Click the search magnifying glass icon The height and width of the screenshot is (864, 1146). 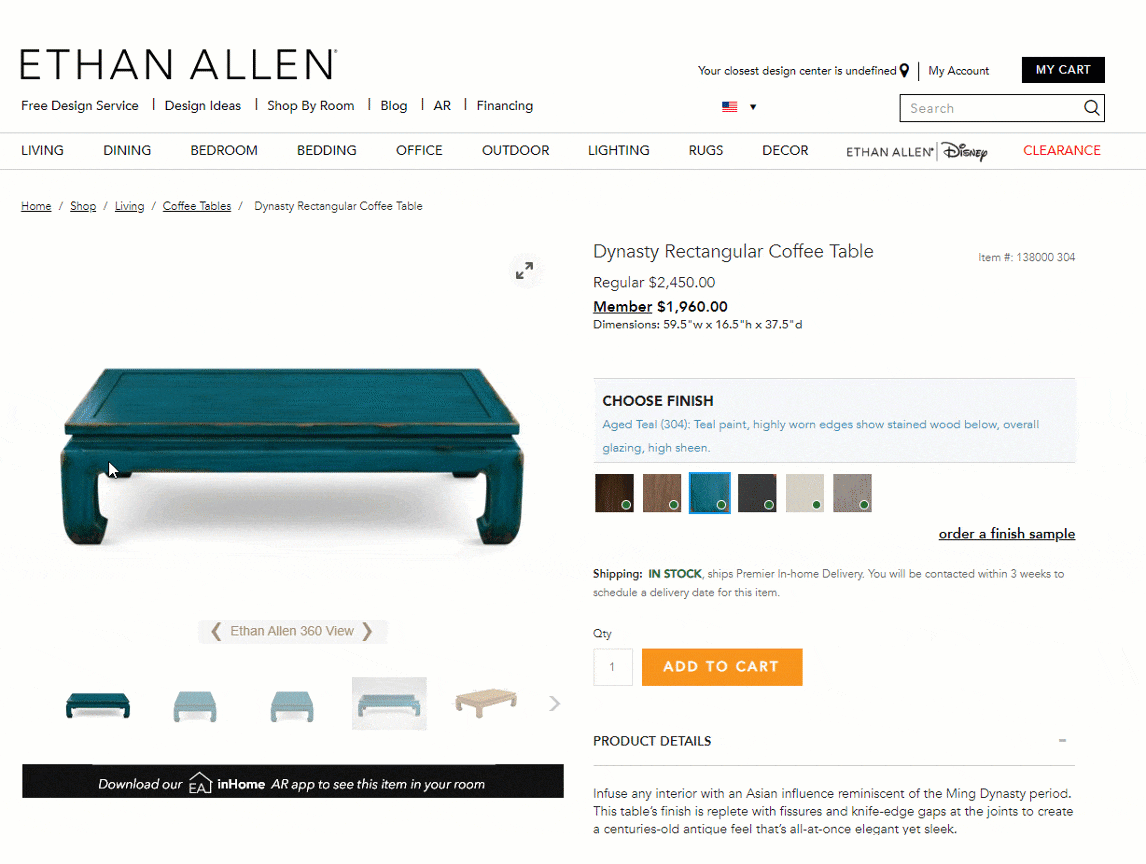tap(1091, 108)
